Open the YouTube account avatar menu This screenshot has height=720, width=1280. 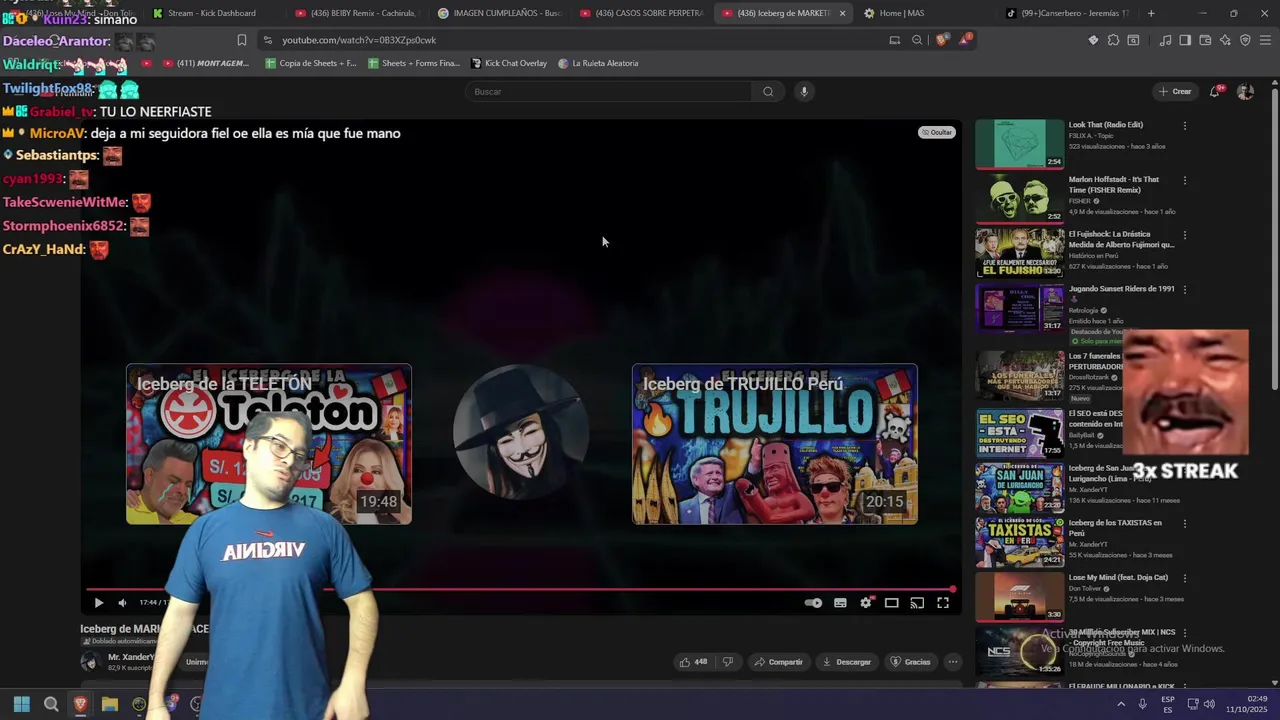point(1245,91)
